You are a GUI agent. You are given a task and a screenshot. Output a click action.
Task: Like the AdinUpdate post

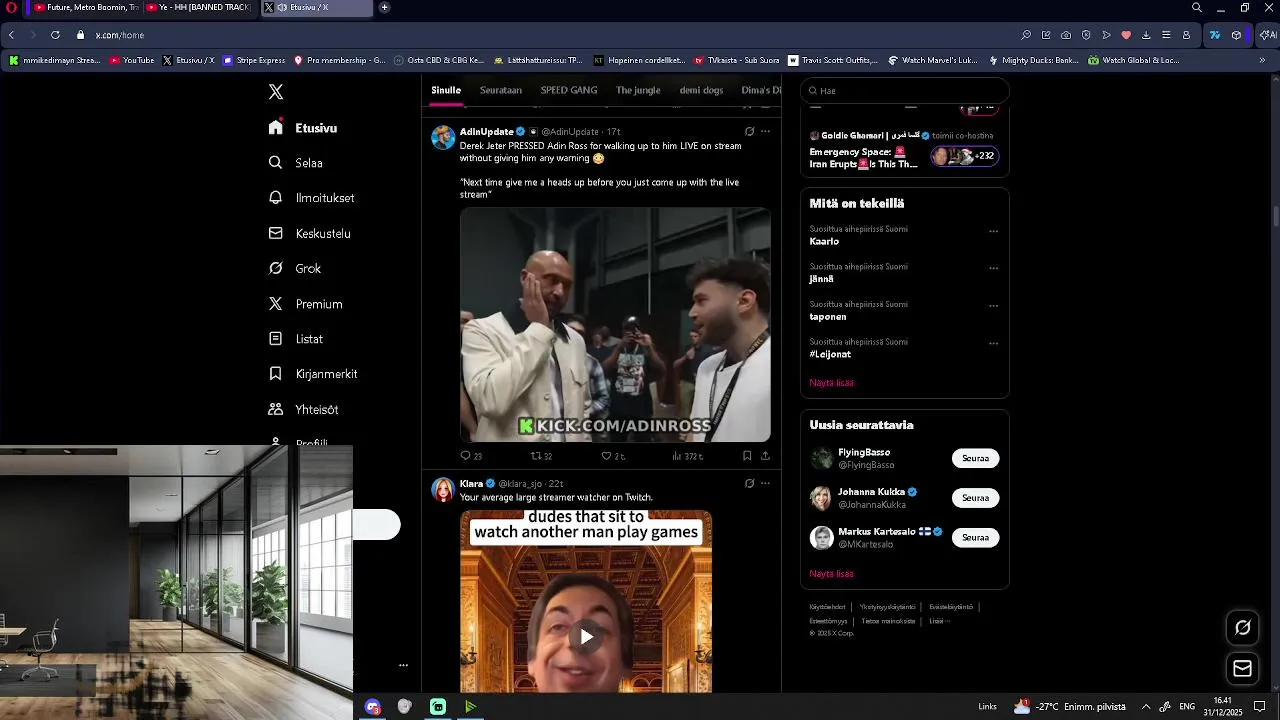click(612, 456)
